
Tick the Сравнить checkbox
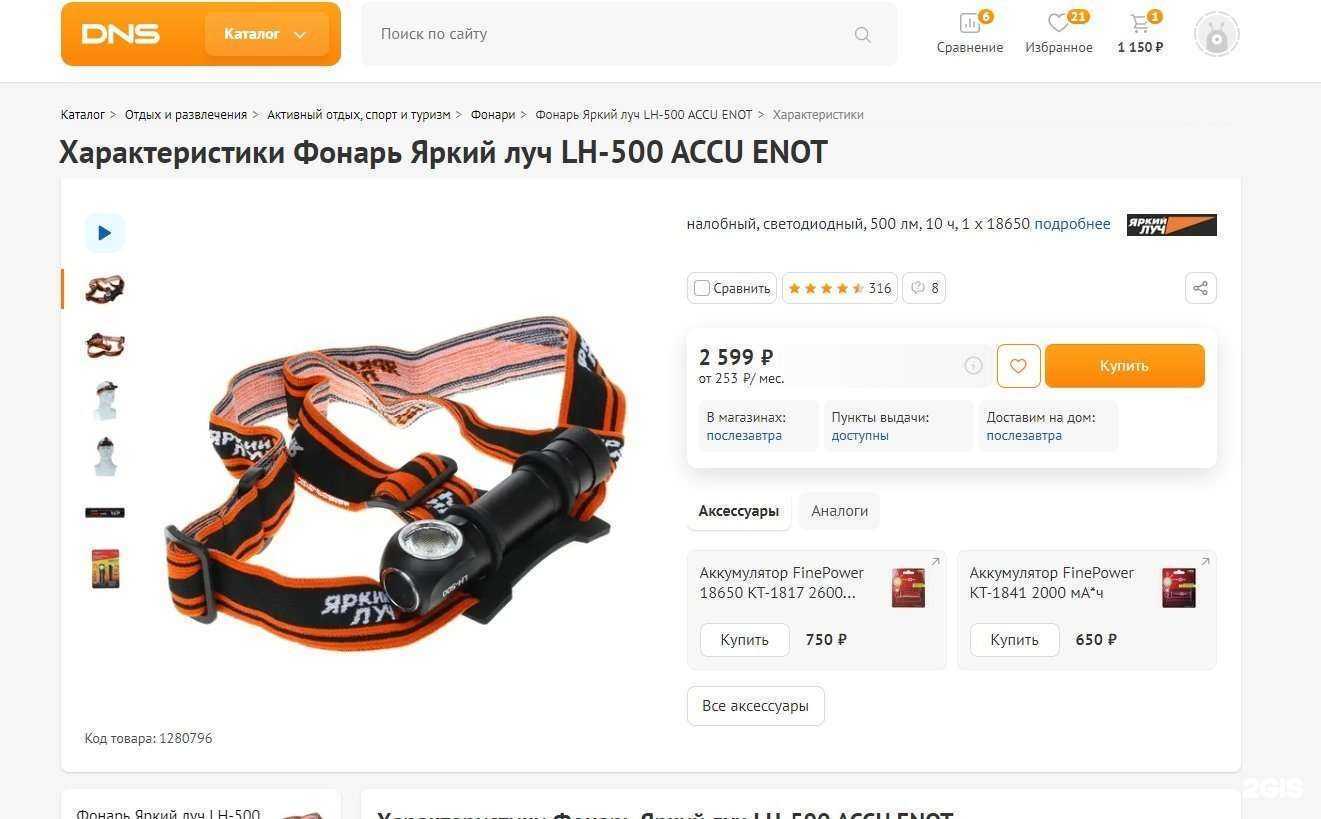(x=702, y=288)
